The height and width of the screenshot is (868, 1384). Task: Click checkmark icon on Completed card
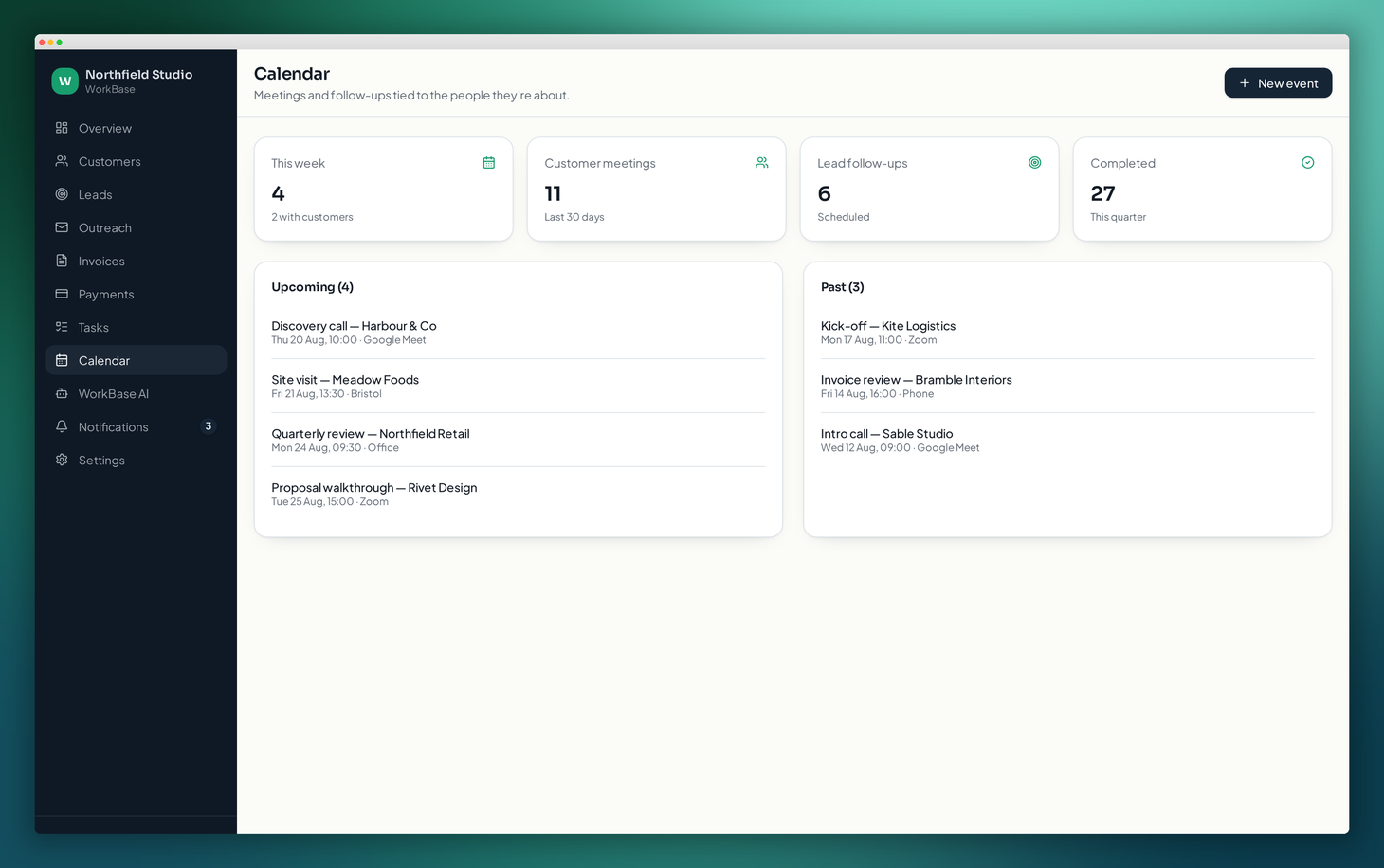[x=1308, y=163]
